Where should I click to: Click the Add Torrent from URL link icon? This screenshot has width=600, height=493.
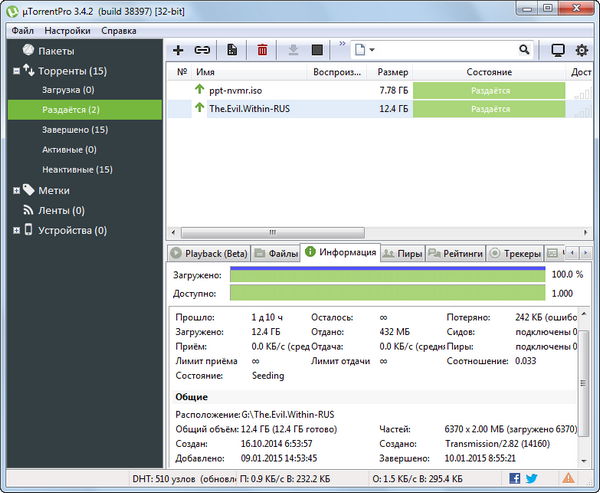[x=202, y=49]
